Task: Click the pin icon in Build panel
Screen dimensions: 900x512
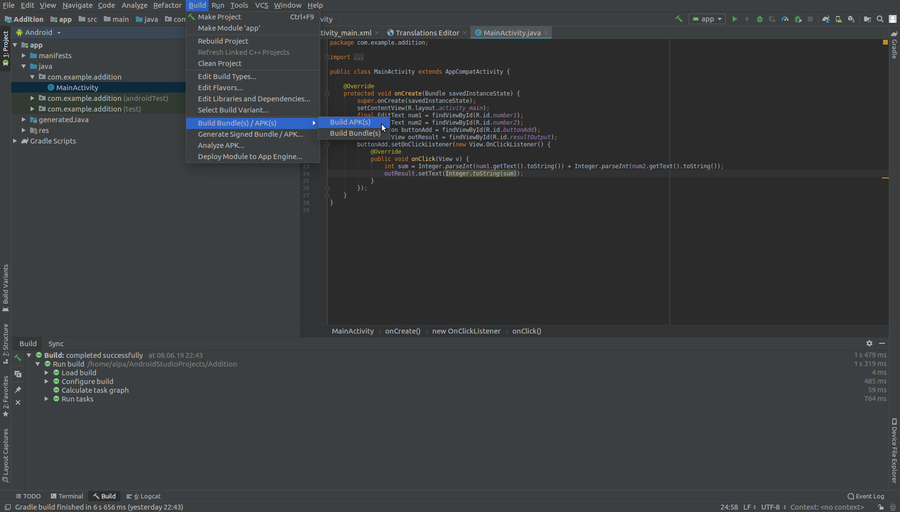Action: [18, 390]
